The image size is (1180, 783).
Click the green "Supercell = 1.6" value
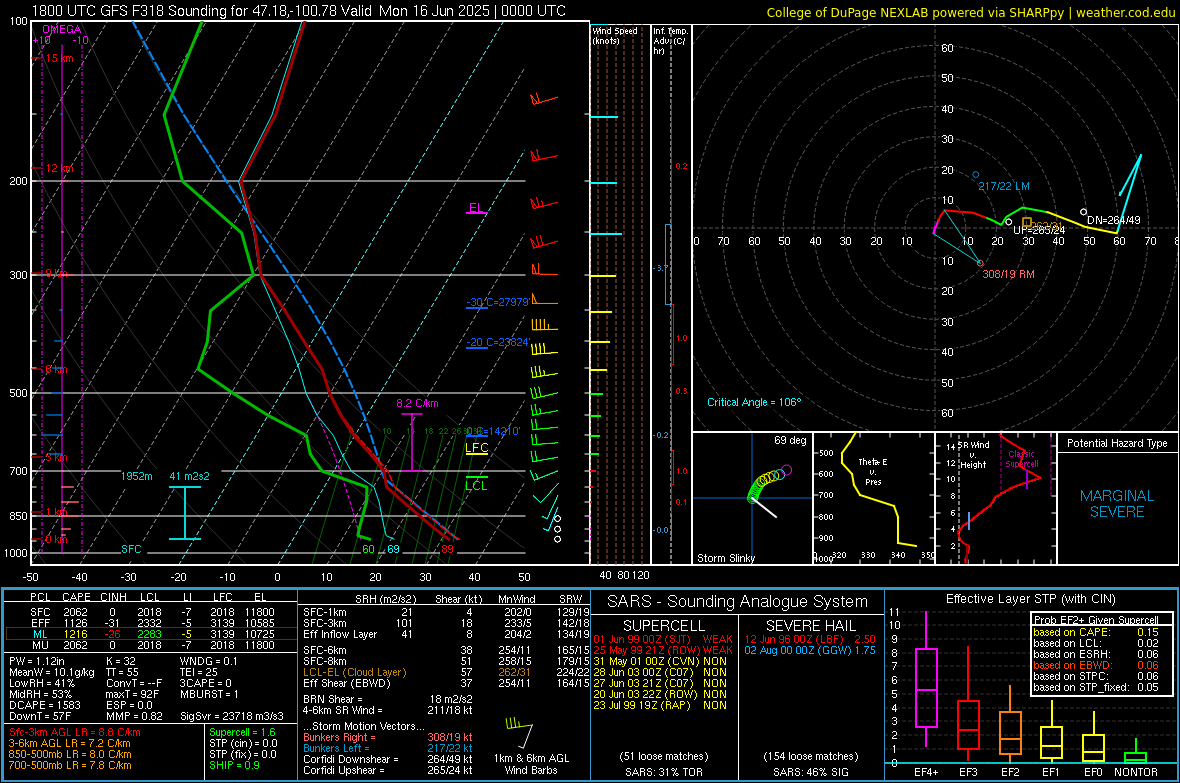pos(242,732)
